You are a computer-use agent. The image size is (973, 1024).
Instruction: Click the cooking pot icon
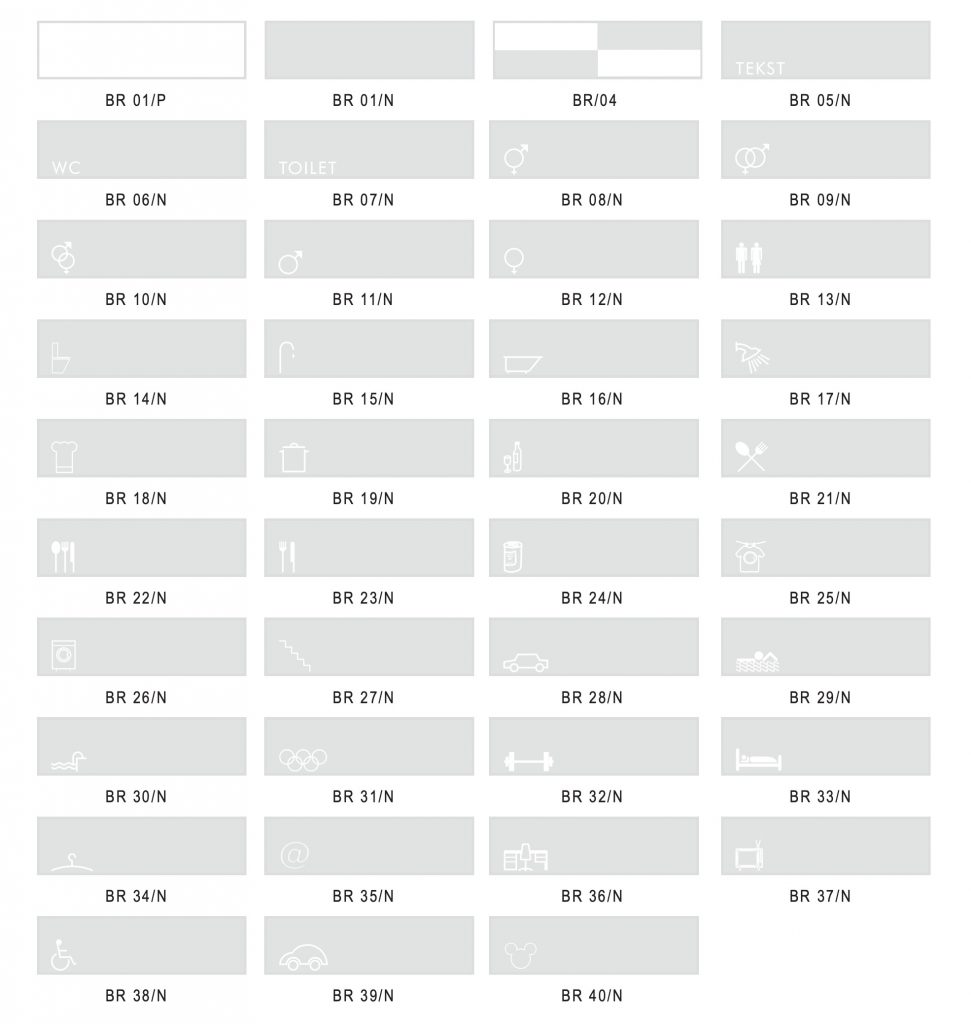tap(294, 458)
